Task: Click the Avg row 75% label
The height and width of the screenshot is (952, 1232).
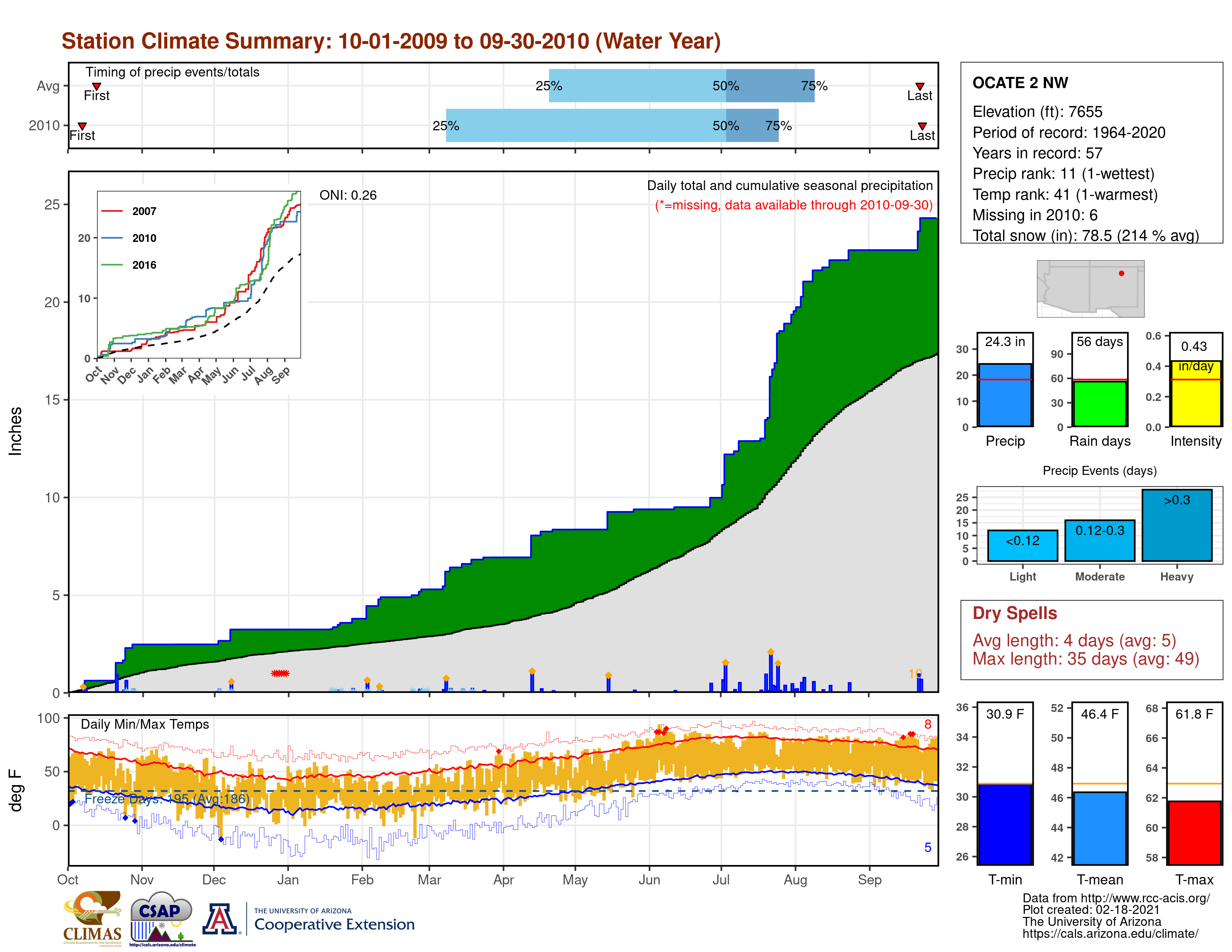Action: pos(814,86)
